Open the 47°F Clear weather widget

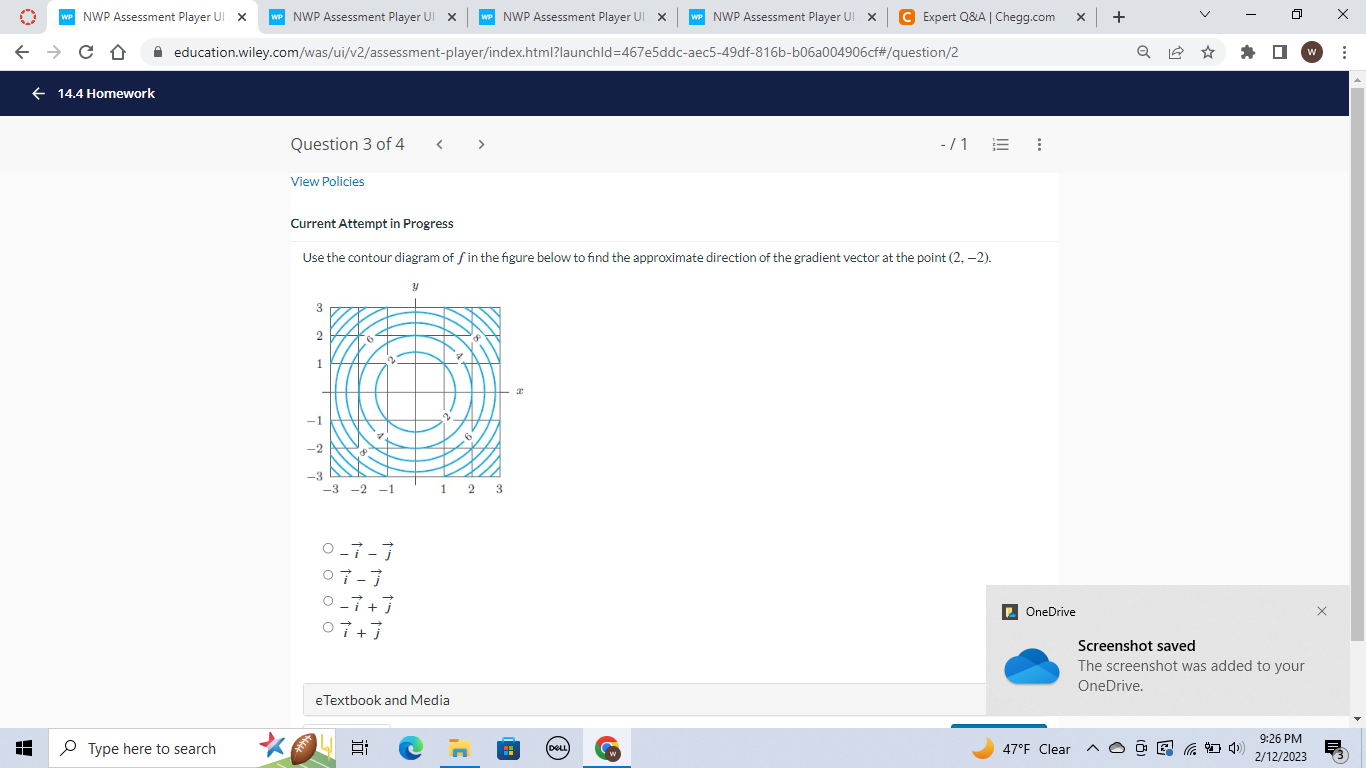coord(1020,747)
